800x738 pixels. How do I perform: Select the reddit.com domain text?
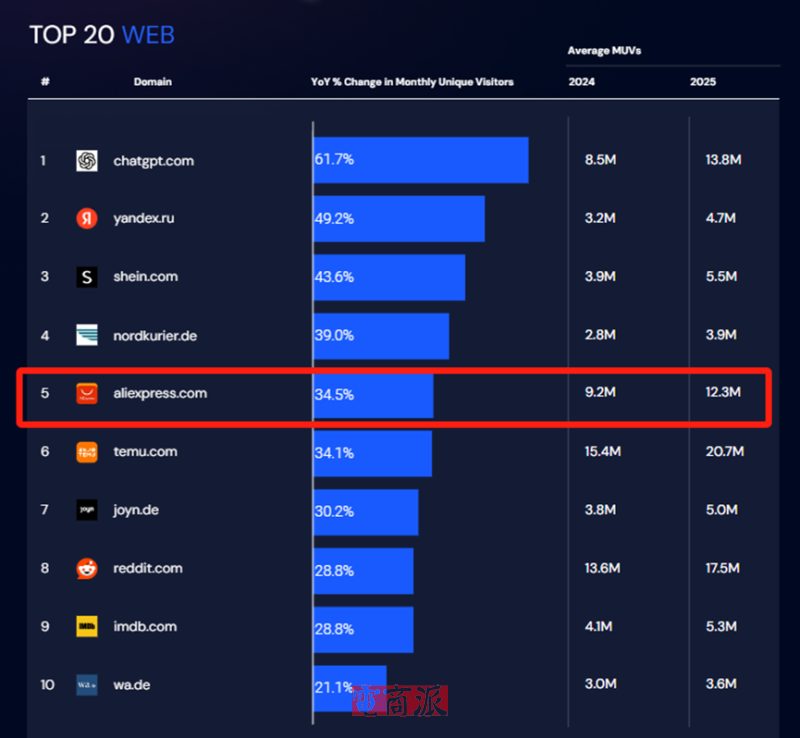click(148, 568)
